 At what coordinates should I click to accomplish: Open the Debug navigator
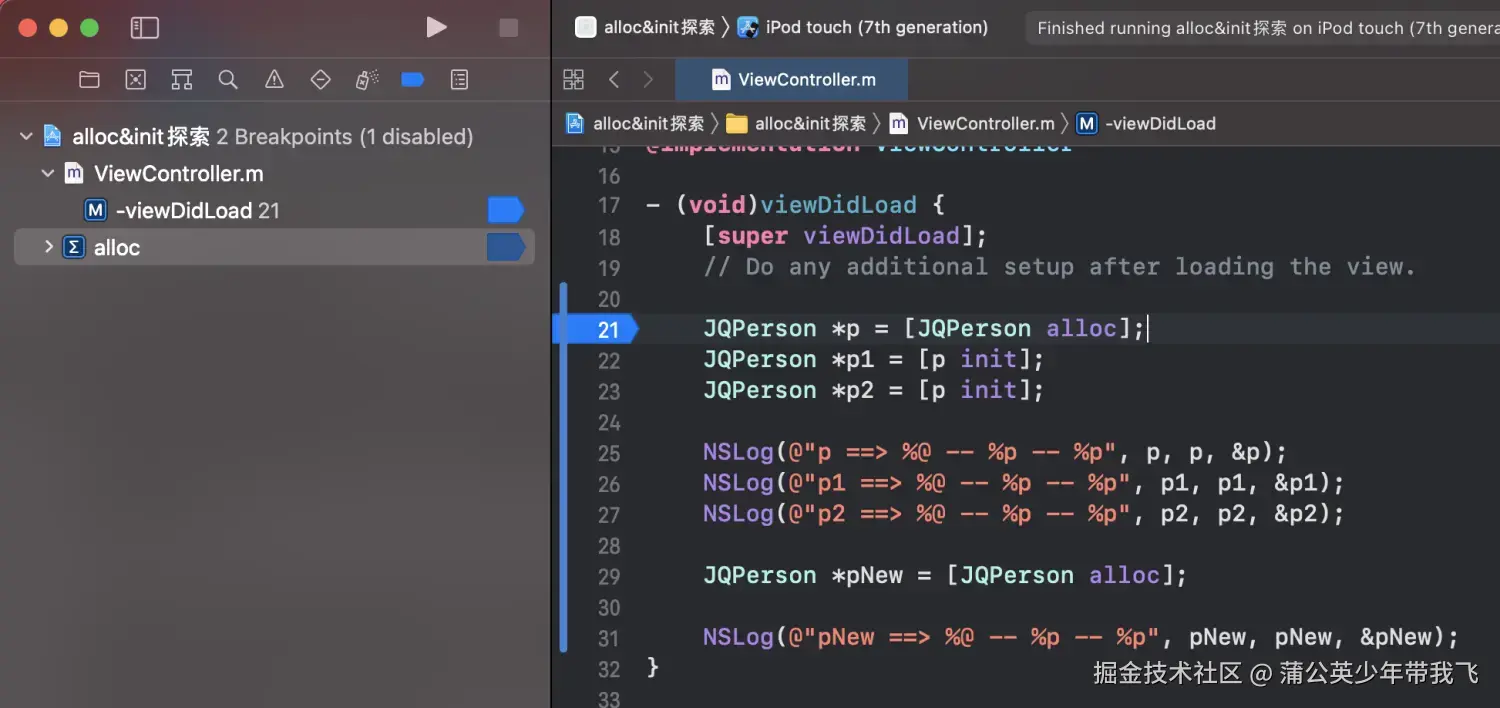click(367, 80)
